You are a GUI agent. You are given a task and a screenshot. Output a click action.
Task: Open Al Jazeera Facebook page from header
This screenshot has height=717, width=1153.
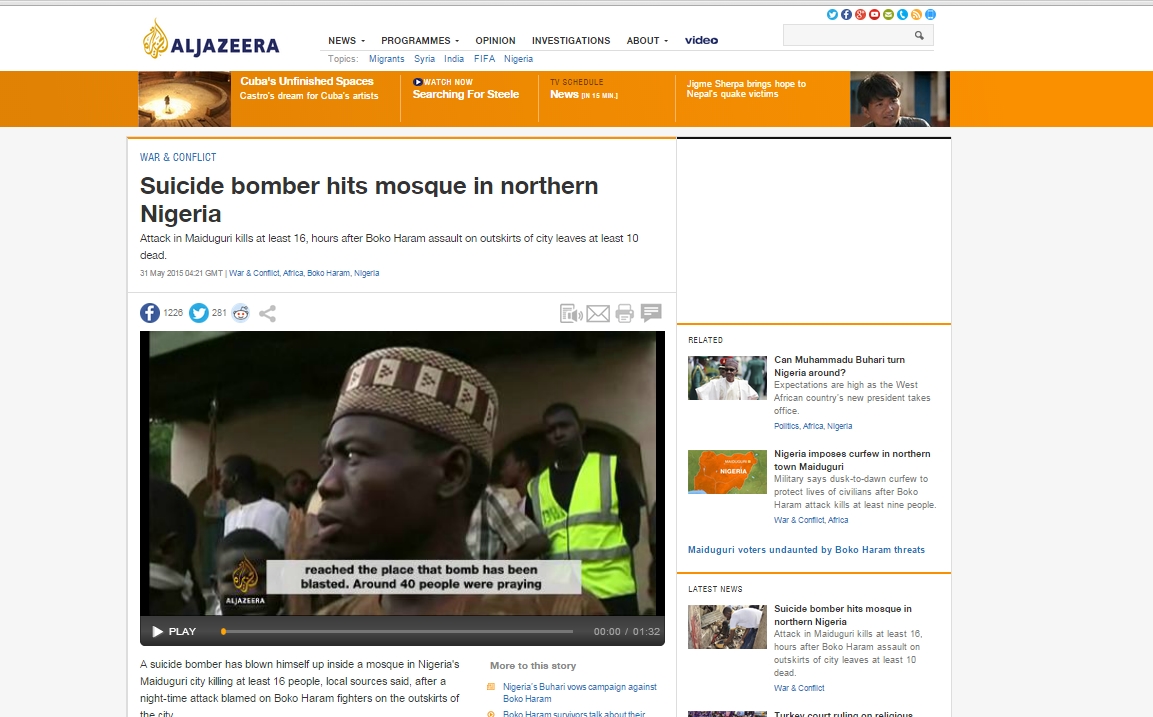click(x=846, y=15)
